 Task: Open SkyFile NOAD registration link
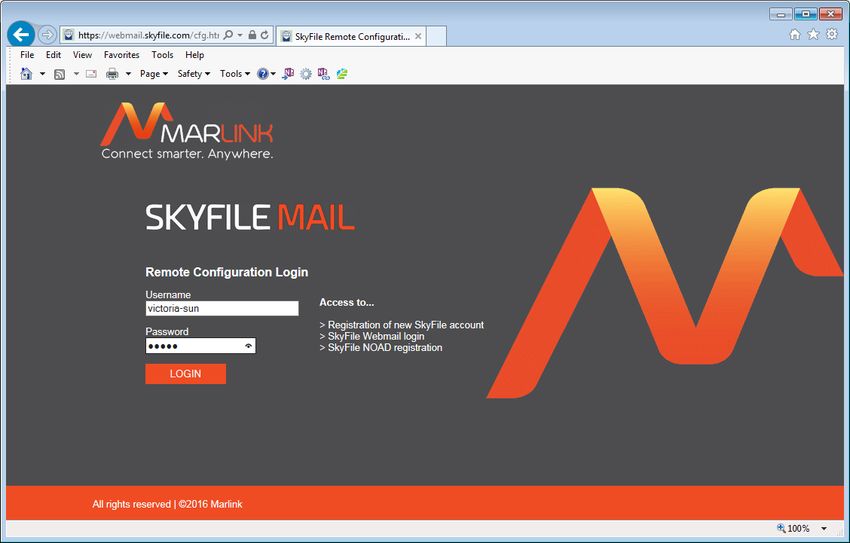click(385, 347)
